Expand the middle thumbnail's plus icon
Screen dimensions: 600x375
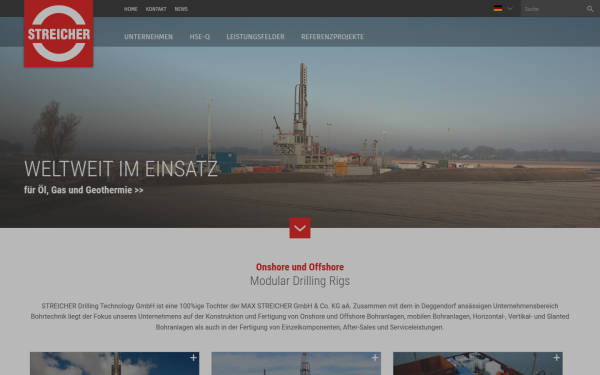(x=375, y=357)
